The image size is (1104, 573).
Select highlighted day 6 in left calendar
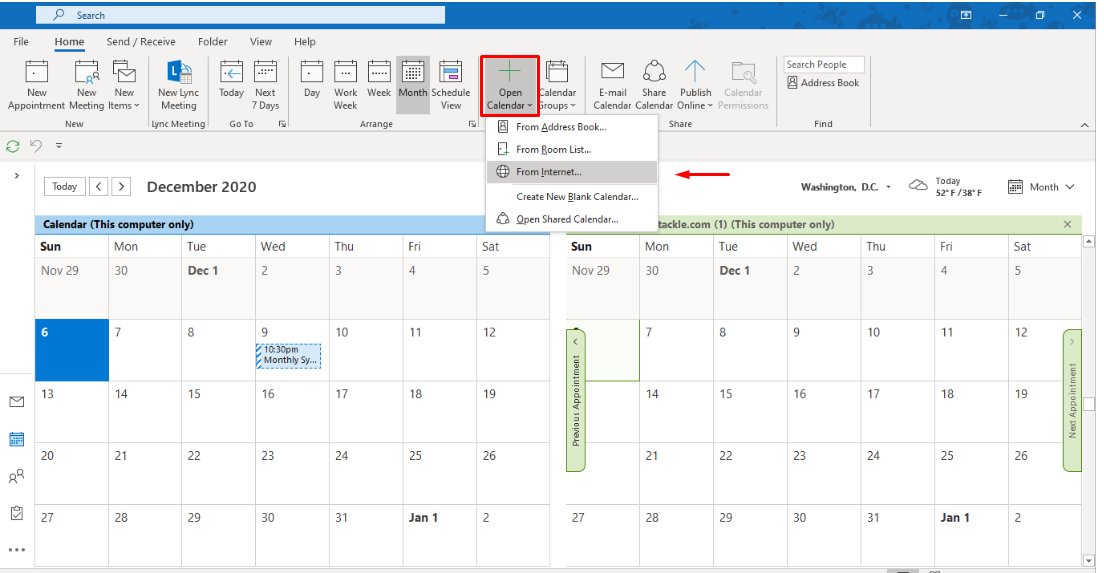(72, 350)
